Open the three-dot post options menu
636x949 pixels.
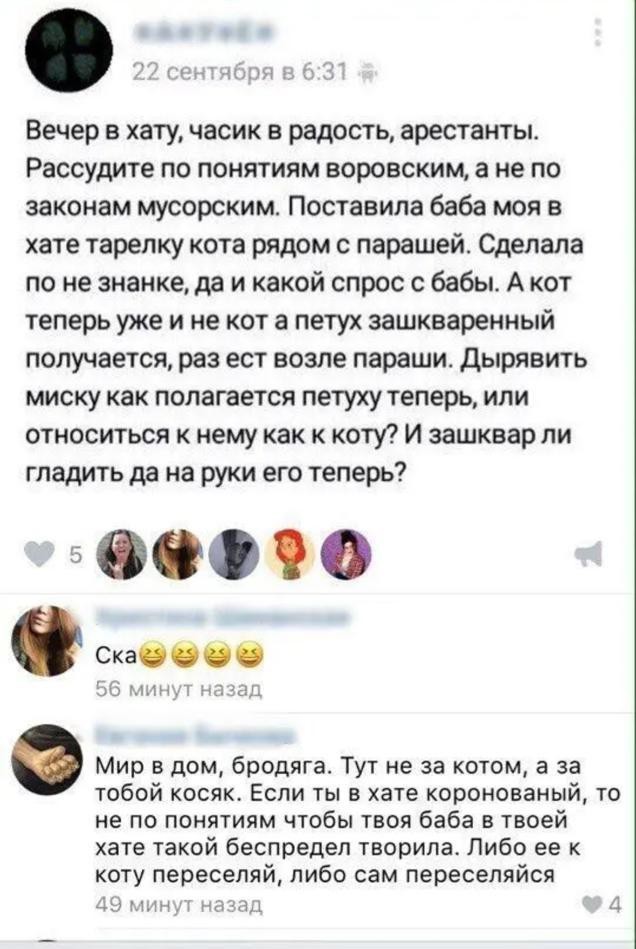pyautogui.click(x=598, y=32)
